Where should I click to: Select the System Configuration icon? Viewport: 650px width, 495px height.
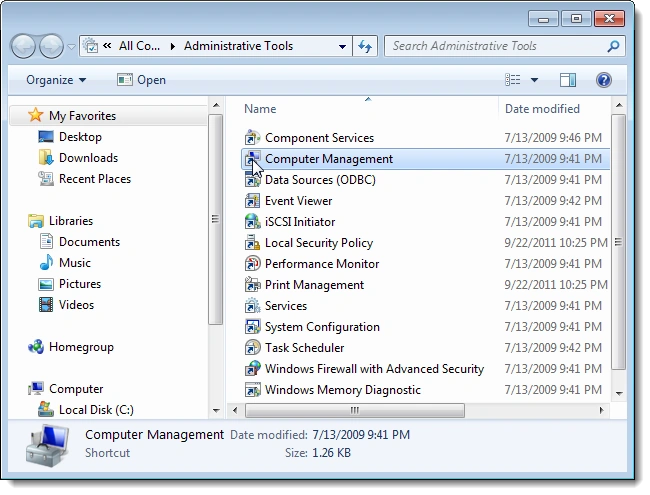tap(252, 327)
